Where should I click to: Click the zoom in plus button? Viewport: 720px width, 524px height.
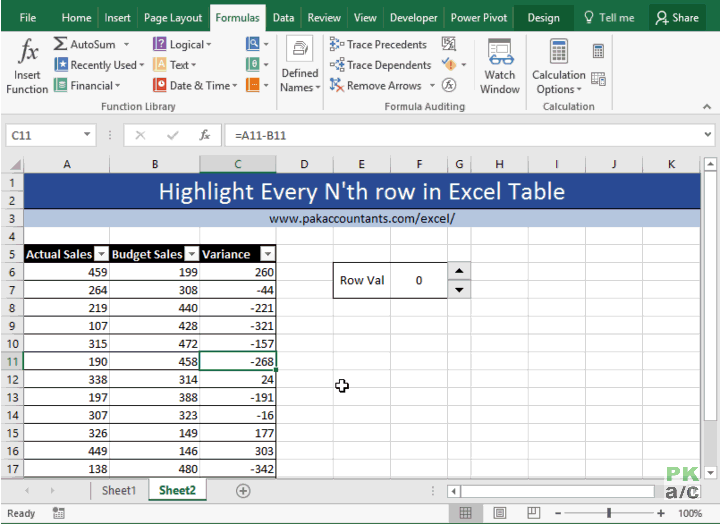661,513
